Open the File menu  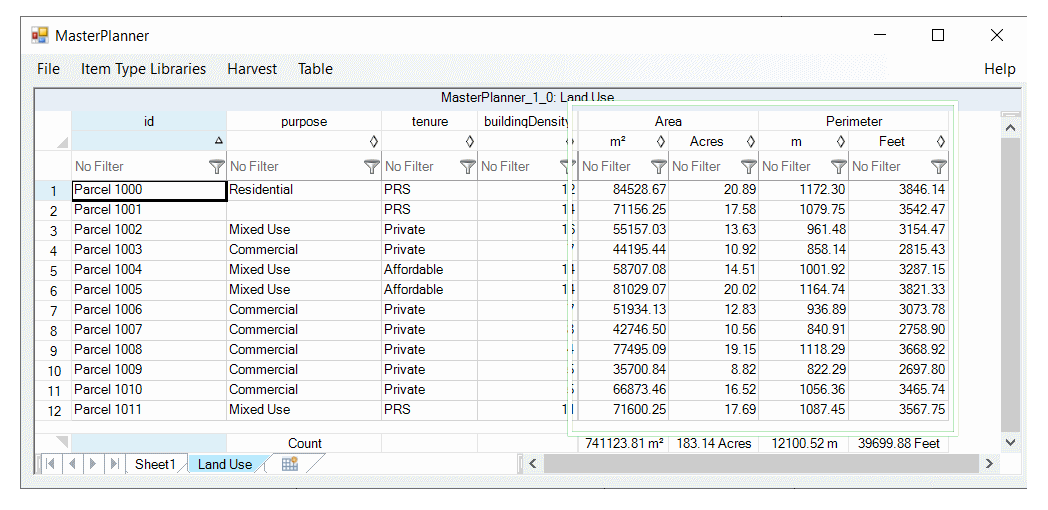coord(48,69)
